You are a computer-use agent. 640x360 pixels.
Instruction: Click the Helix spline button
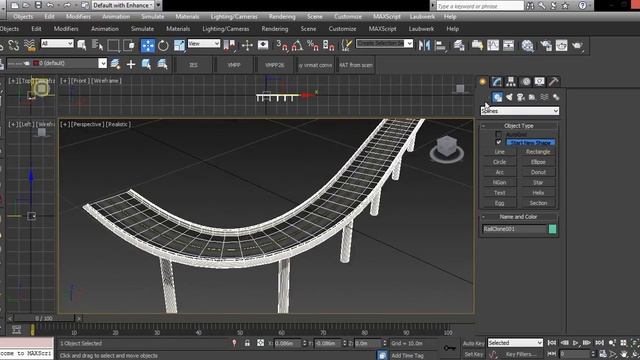(x=538, y=193)
